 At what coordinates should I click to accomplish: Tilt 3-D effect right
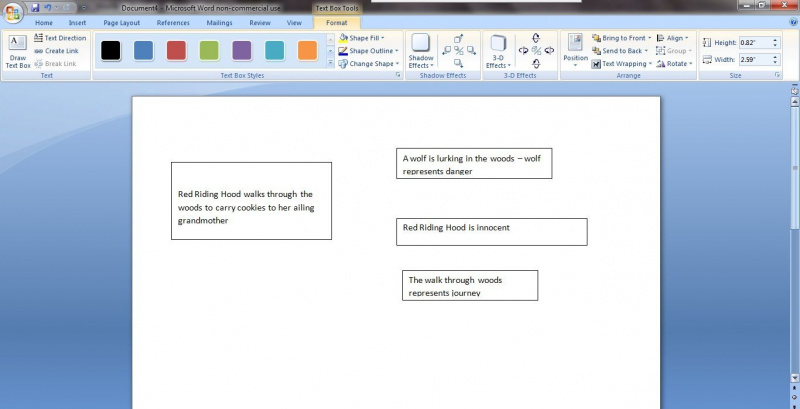pos(549,50)
